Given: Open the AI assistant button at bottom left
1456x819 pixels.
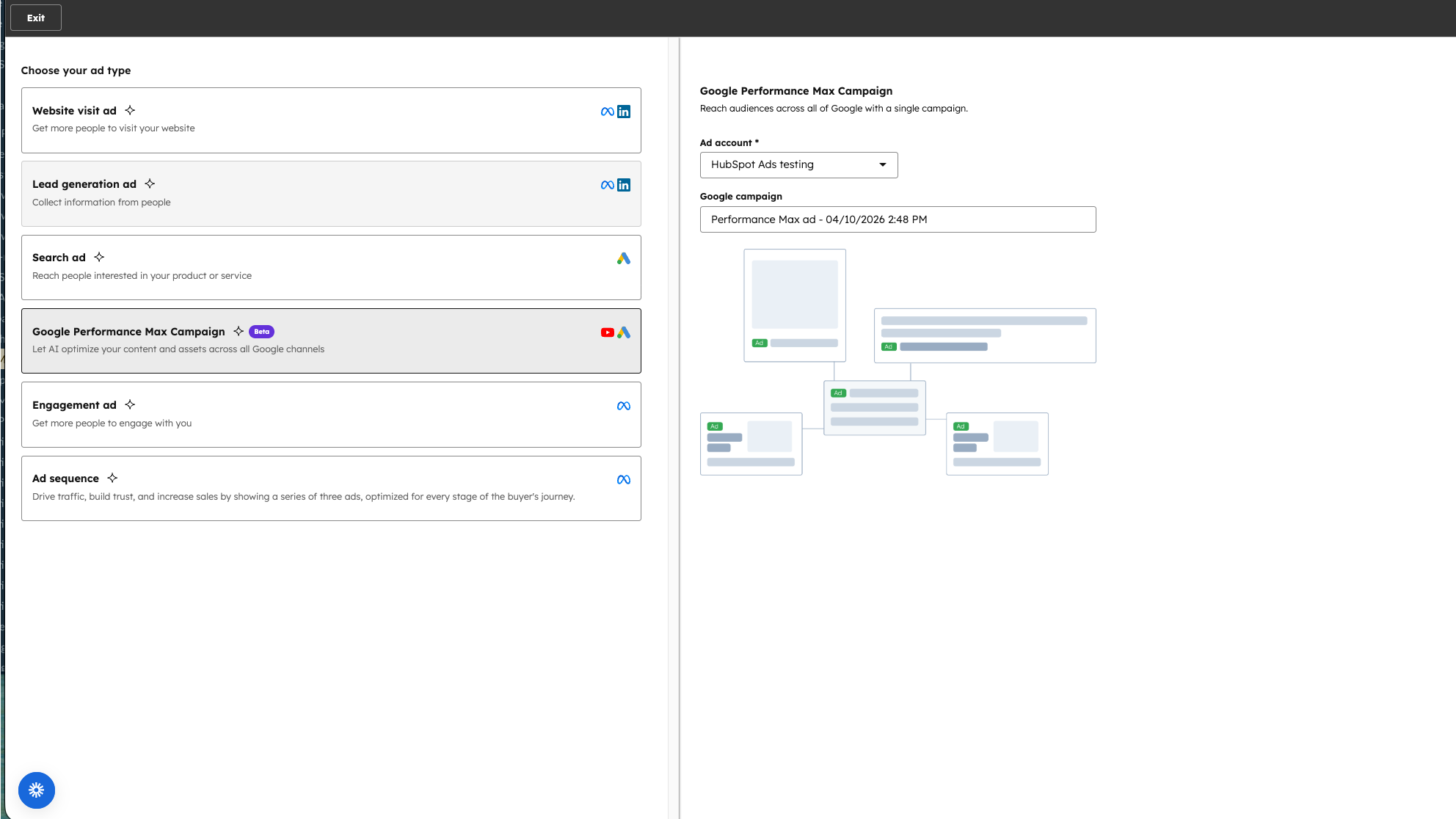Looking at the screenshot, I should tap(37, 790).
